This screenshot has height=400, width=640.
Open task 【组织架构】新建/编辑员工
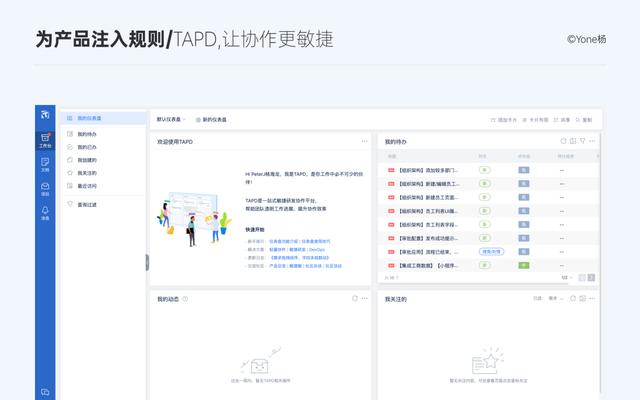429,184
